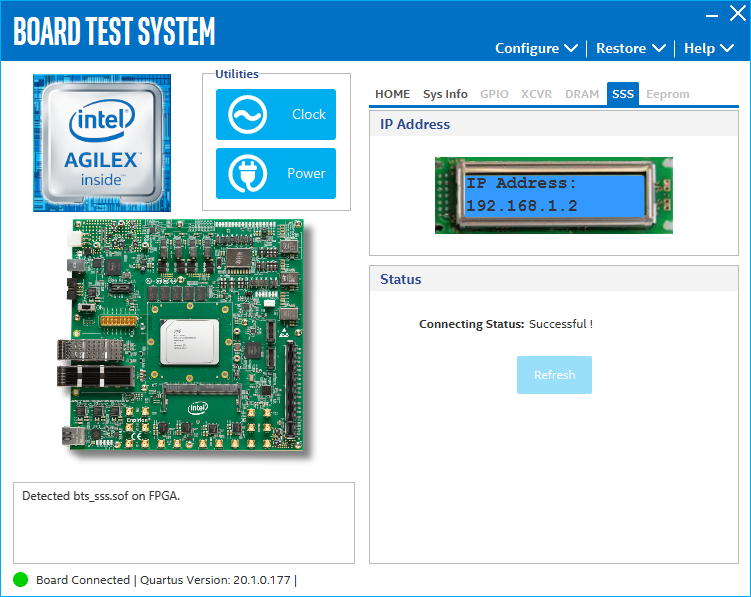Viewport: 751px width, 597px height.
Task: Click the 'Successful !' connecting status text
Action: tap(561, 324)
